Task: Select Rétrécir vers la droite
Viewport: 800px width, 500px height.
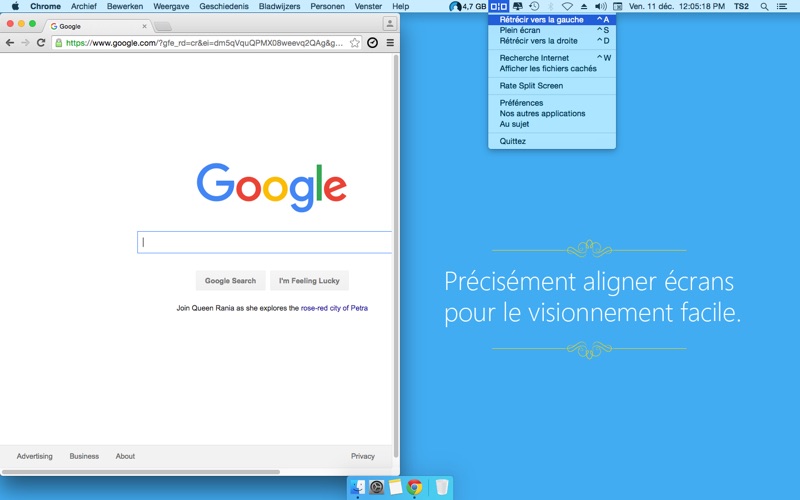Action: 552,41
